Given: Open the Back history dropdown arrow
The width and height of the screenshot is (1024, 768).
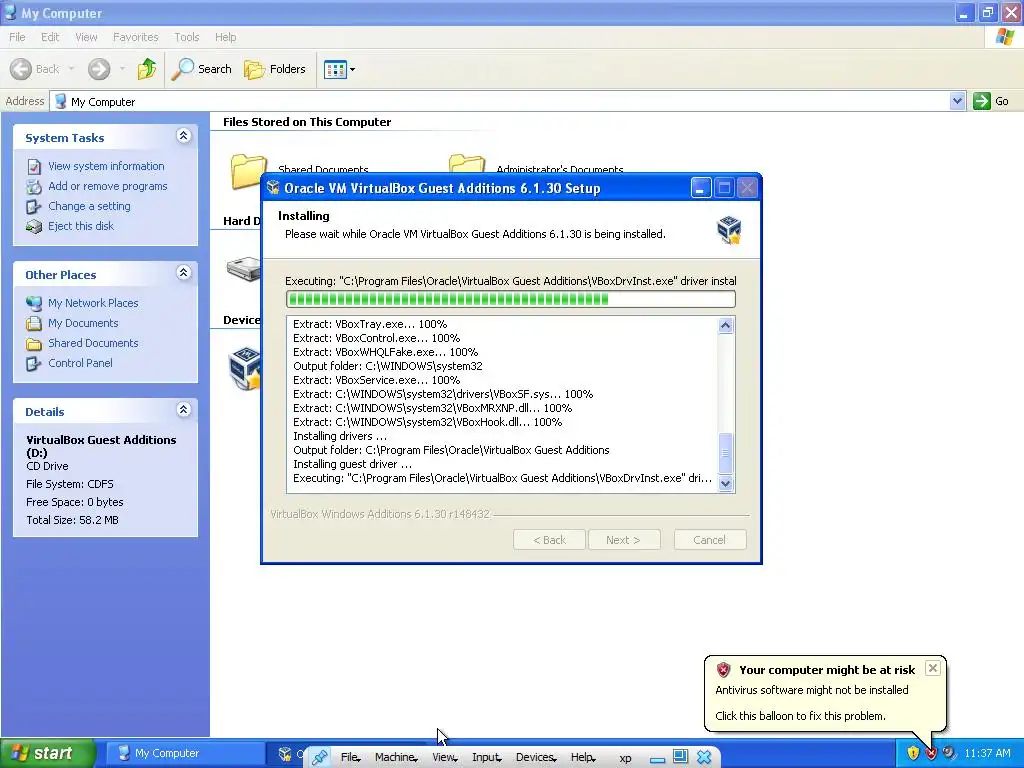Looking at the screenshot, I should [x=71, y=69].
